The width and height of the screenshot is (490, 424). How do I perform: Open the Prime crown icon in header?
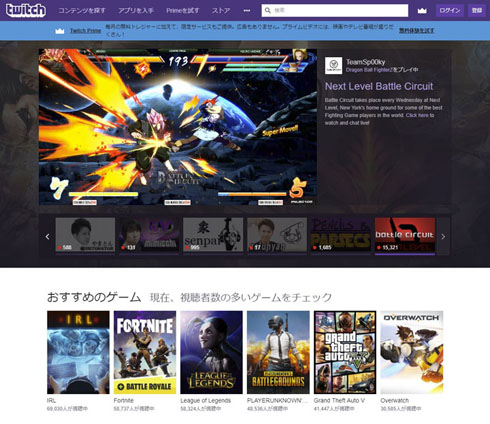click(x=422, y=11)
